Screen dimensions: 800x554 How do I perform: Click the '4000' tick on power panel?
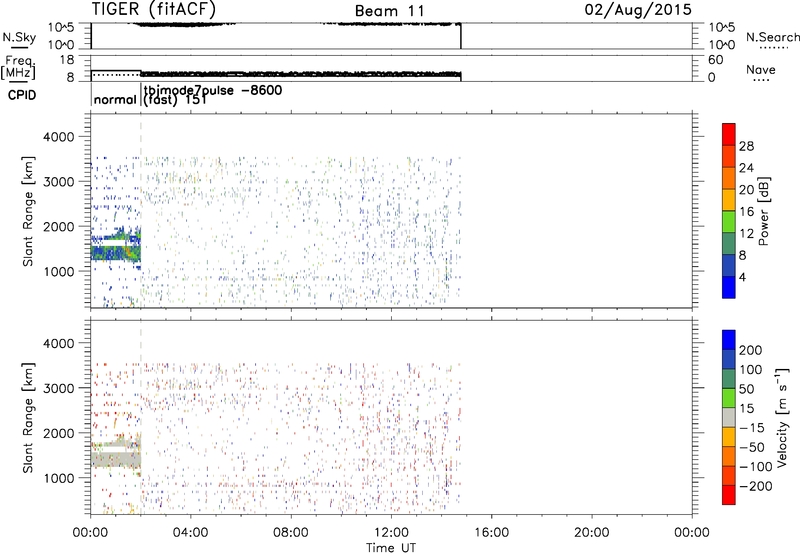(59, 137)
